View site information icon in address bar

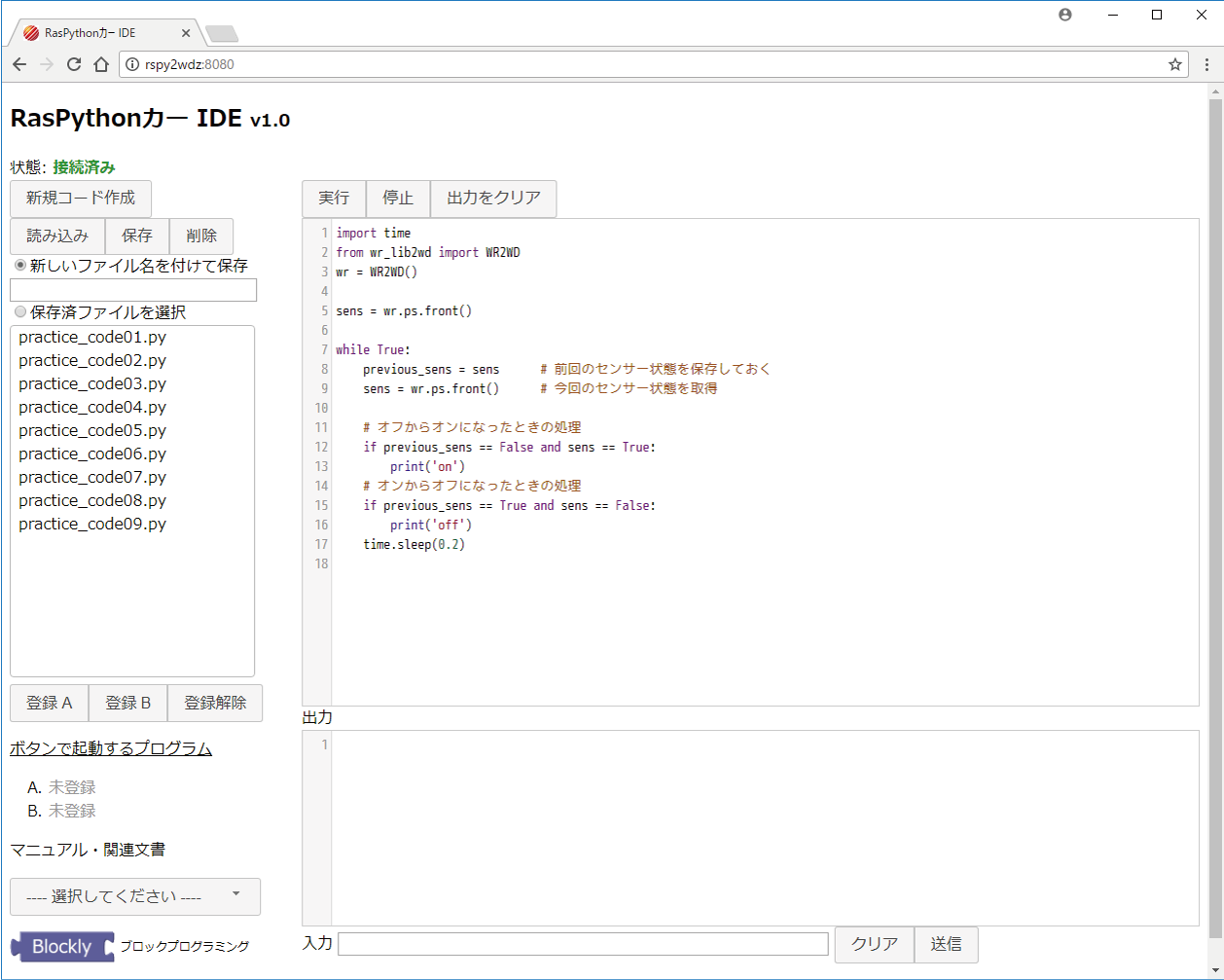pos(133,64)
